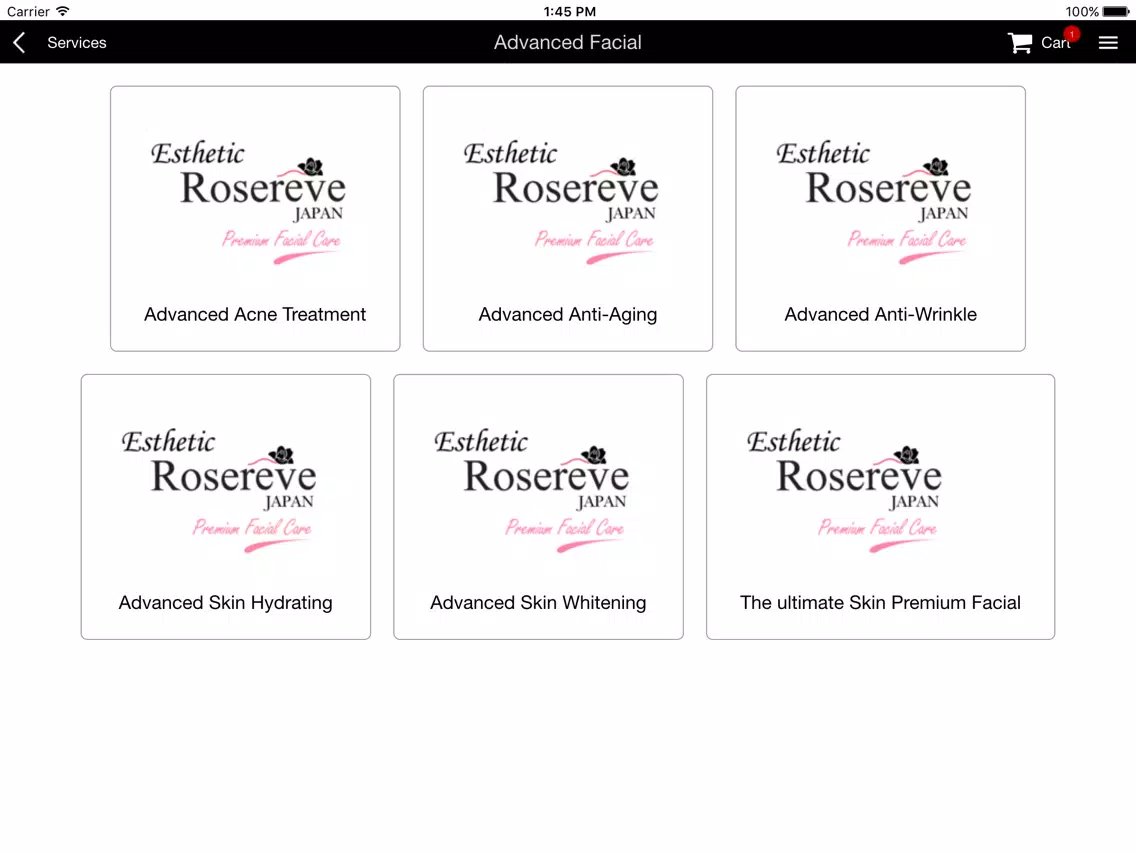The image size is (1136, 852).
Task: Open Advanced Anti-Aging logo thumbnail
Action: [x=561, y=201]
